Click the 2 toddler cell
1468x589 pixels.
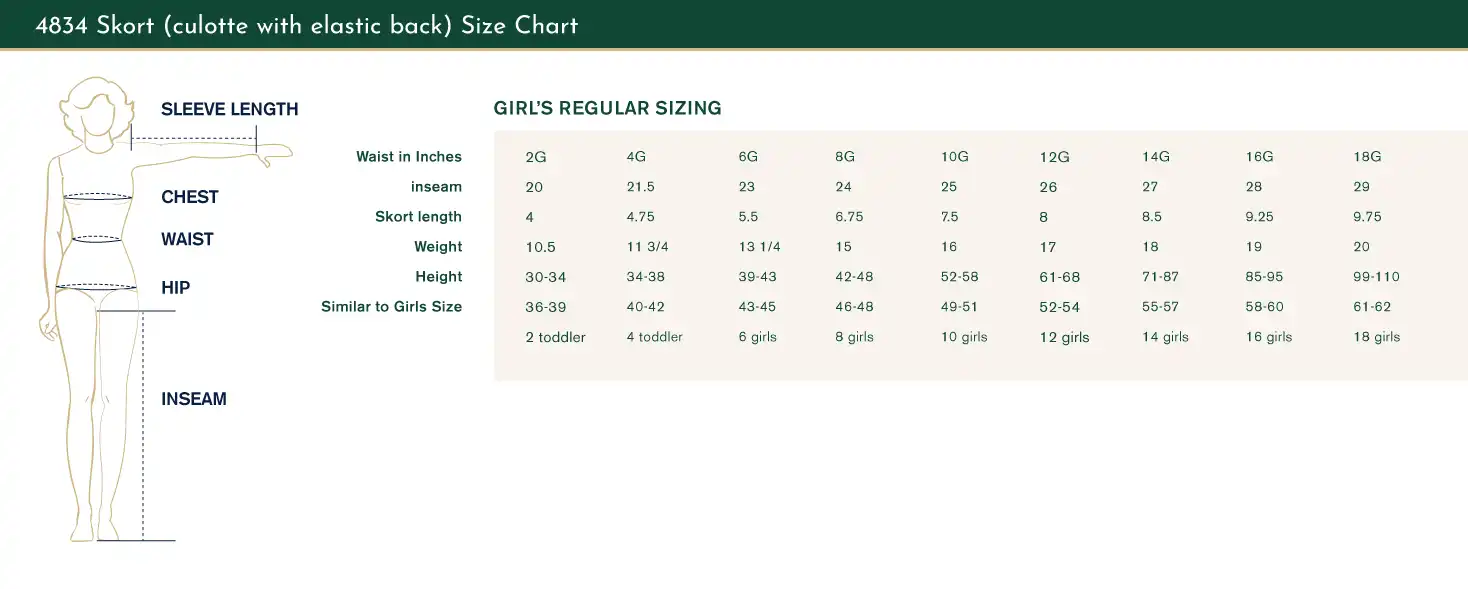(555, 337)
